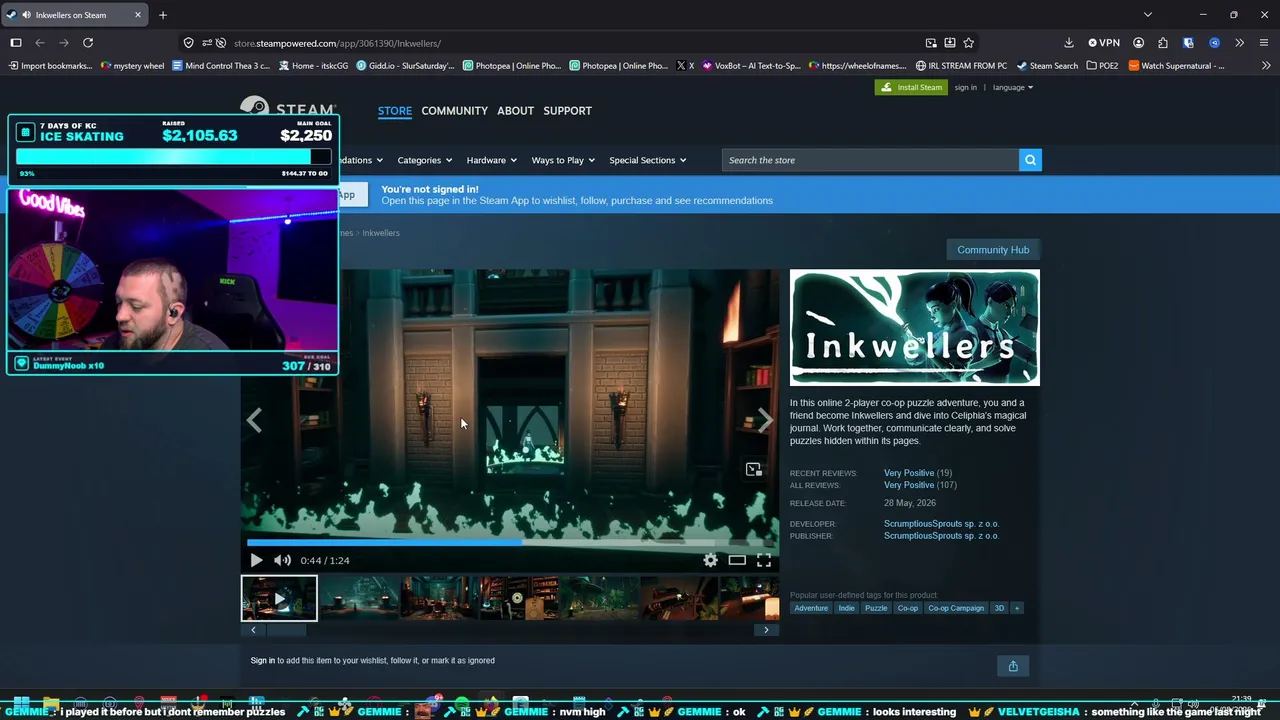Screen dimensions: 1280x720
Task: Click the address bar URL
Action: click(x=337, y=43)
